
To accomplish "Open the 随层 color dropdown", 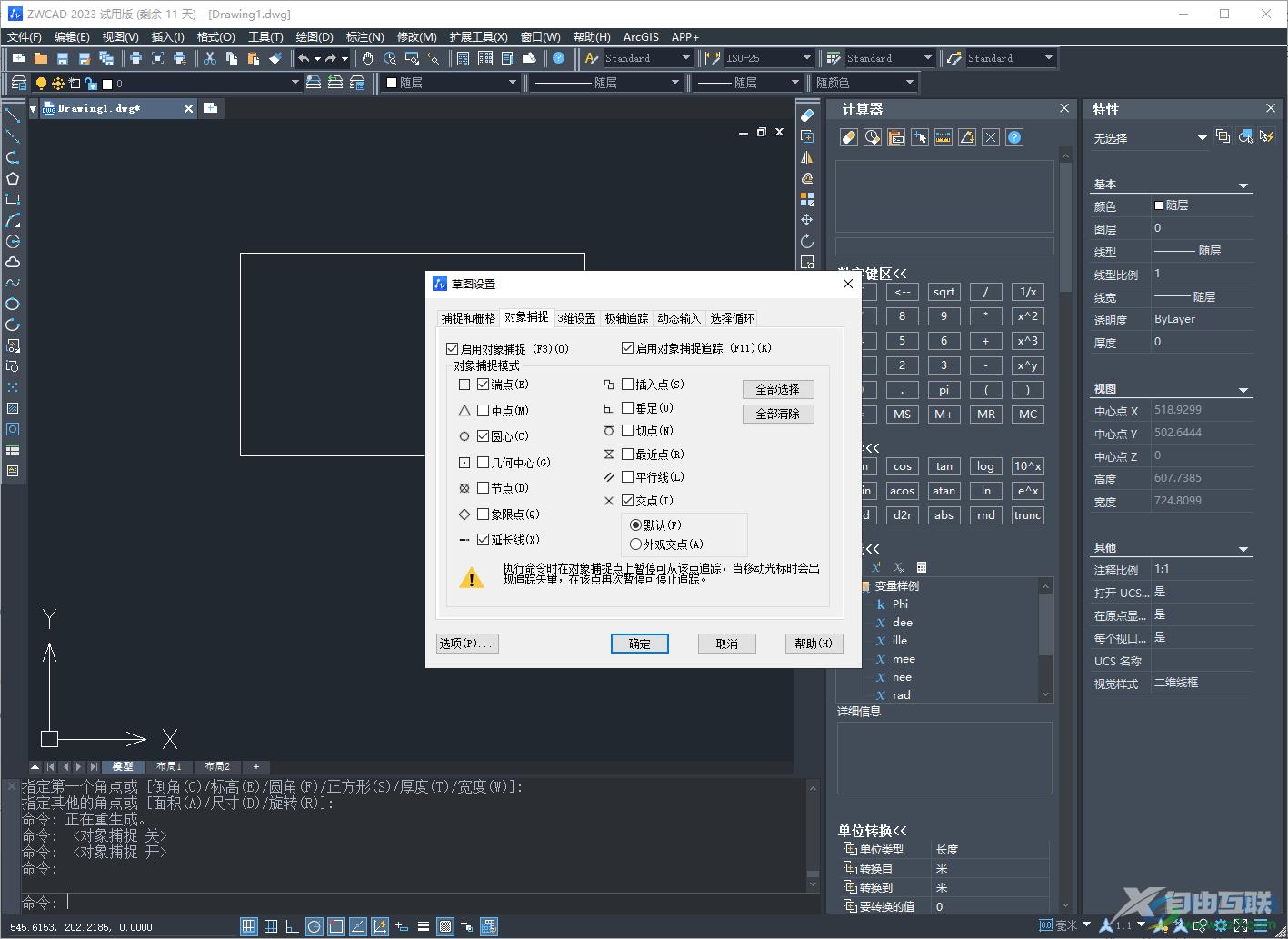I will (513, 83).
